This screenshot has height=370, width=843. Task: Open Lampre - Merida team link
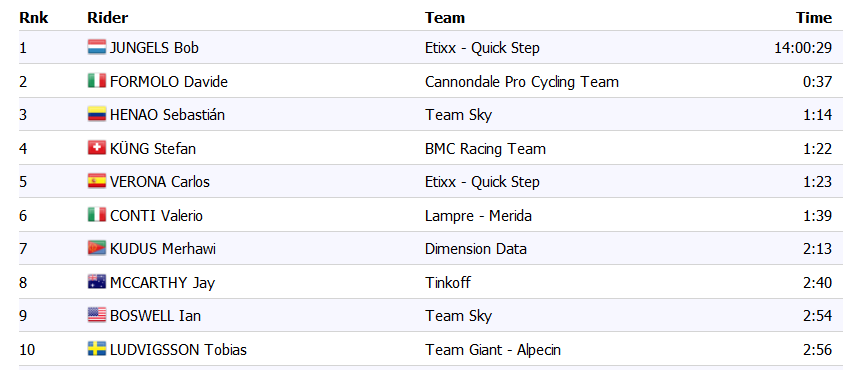click(478, 216)
